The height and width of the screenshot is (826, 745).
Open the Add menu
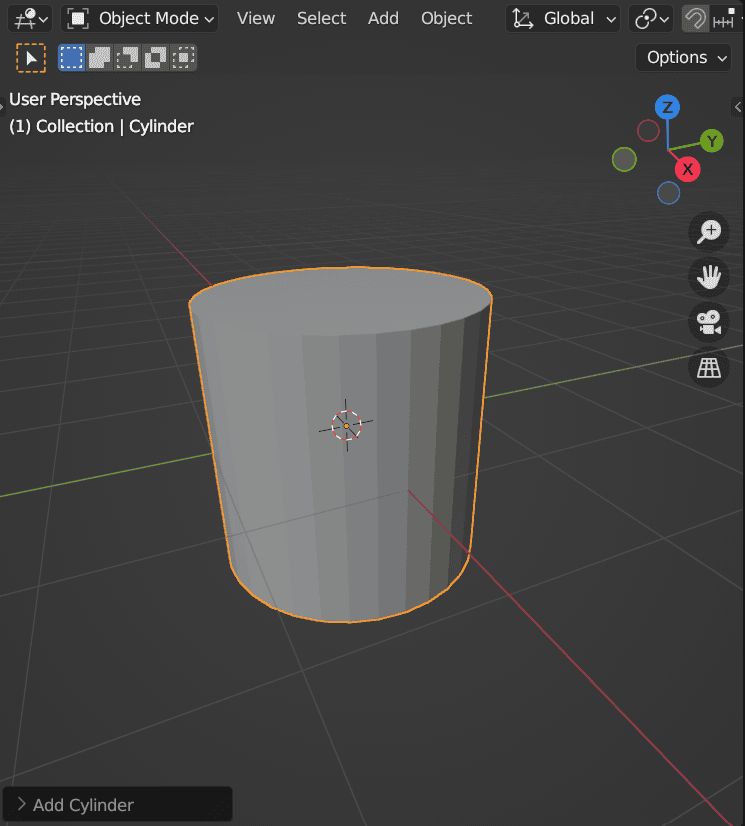click(383, 19)
